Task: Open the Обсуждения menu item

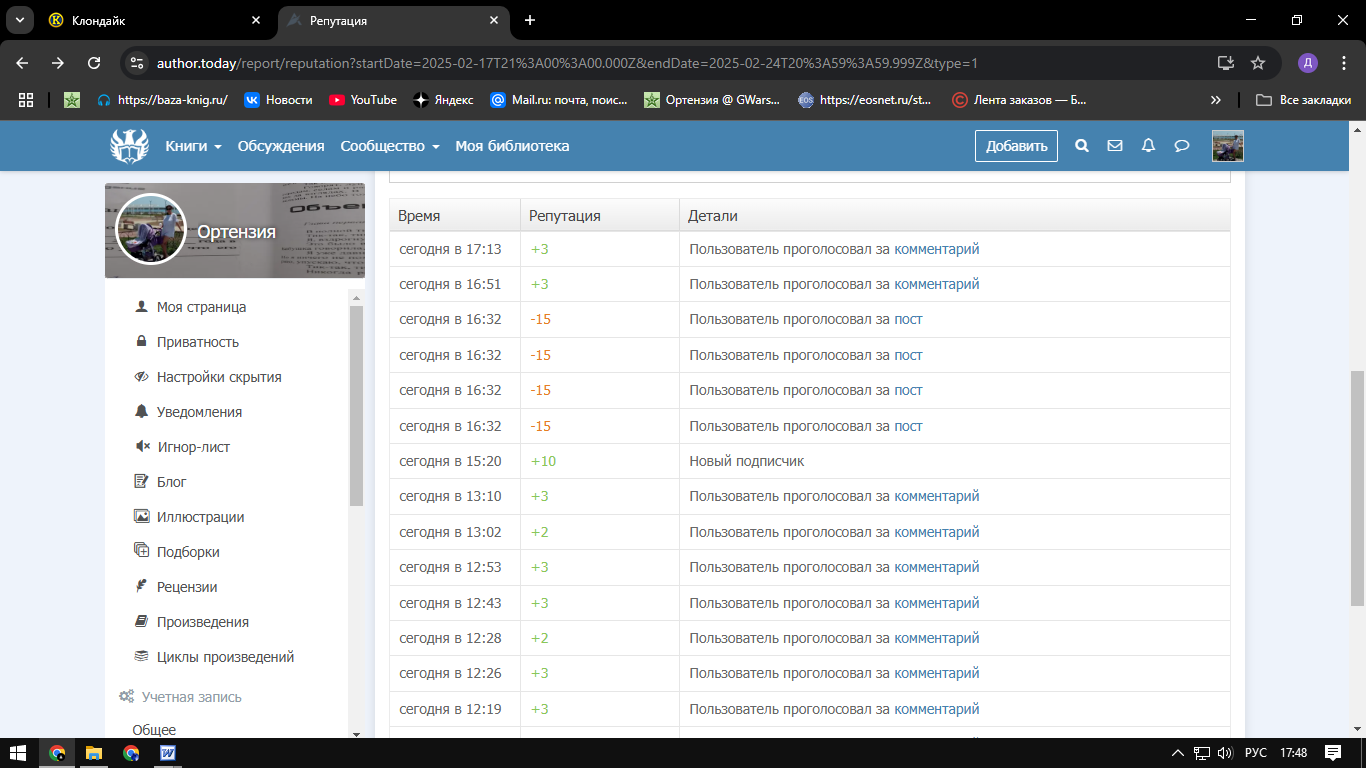Action: tap(281, 146)
